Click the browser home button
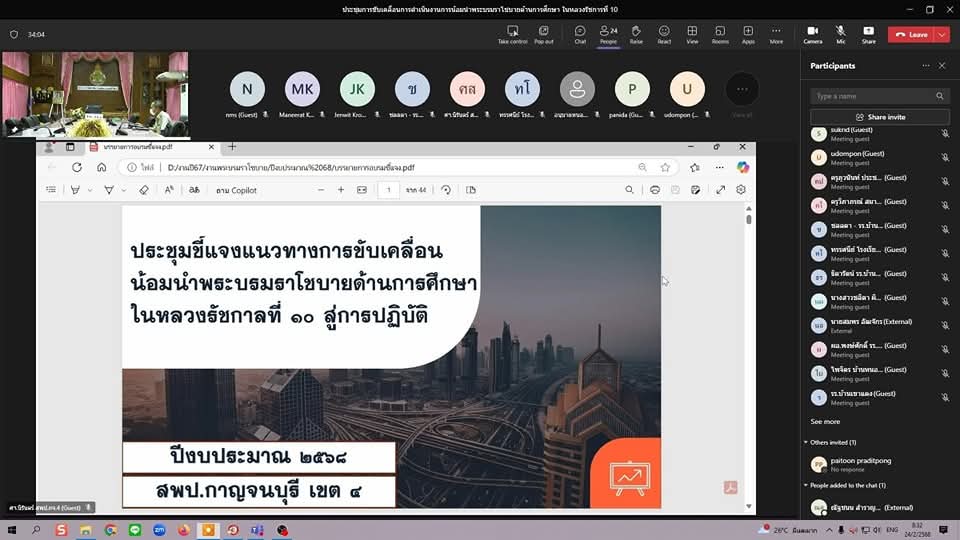The width and height of the screenshot is (960, 540). [x=102, y=167]
